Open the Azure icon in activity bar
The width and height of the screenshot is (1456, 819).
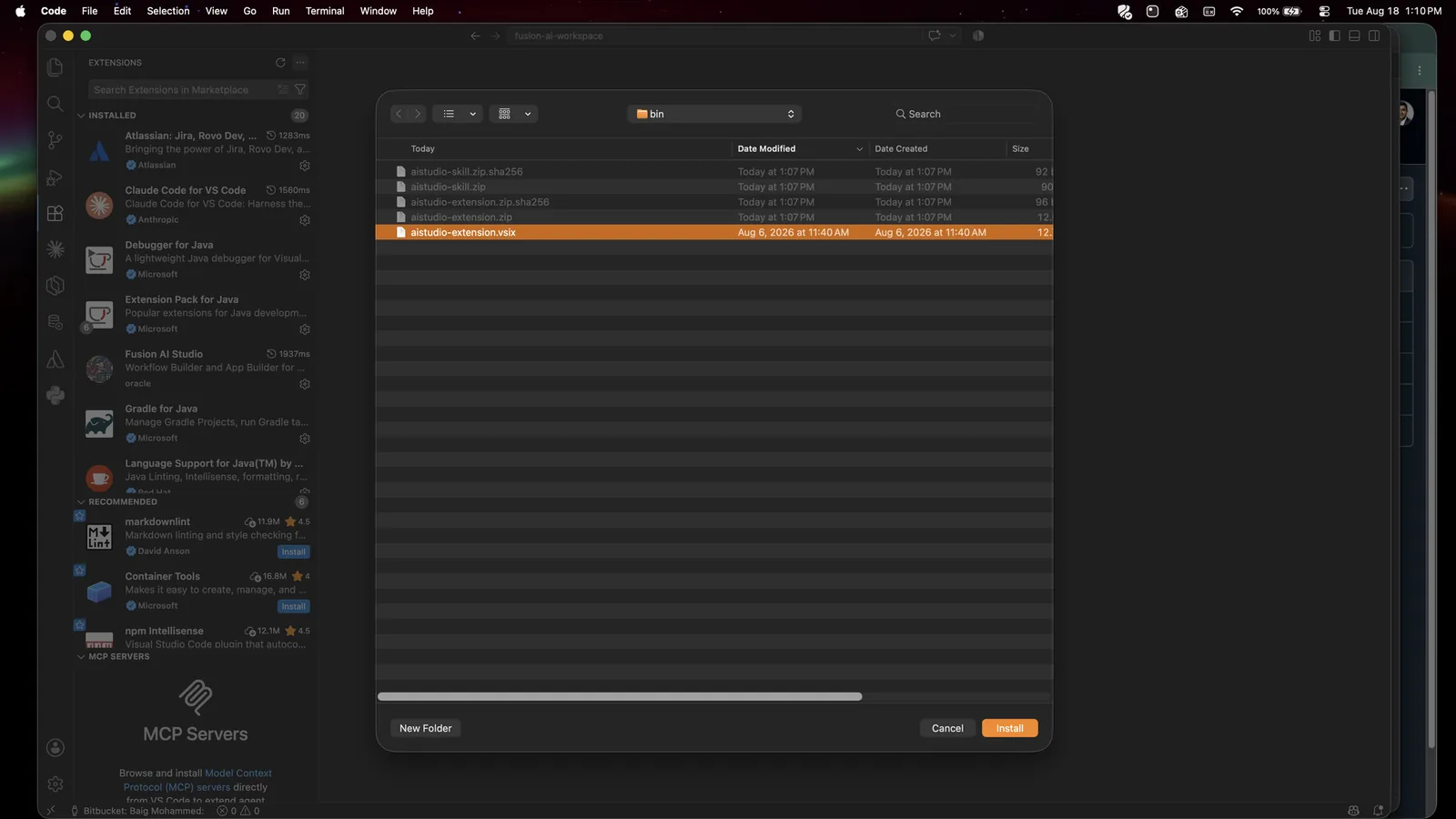coord(55,359)
